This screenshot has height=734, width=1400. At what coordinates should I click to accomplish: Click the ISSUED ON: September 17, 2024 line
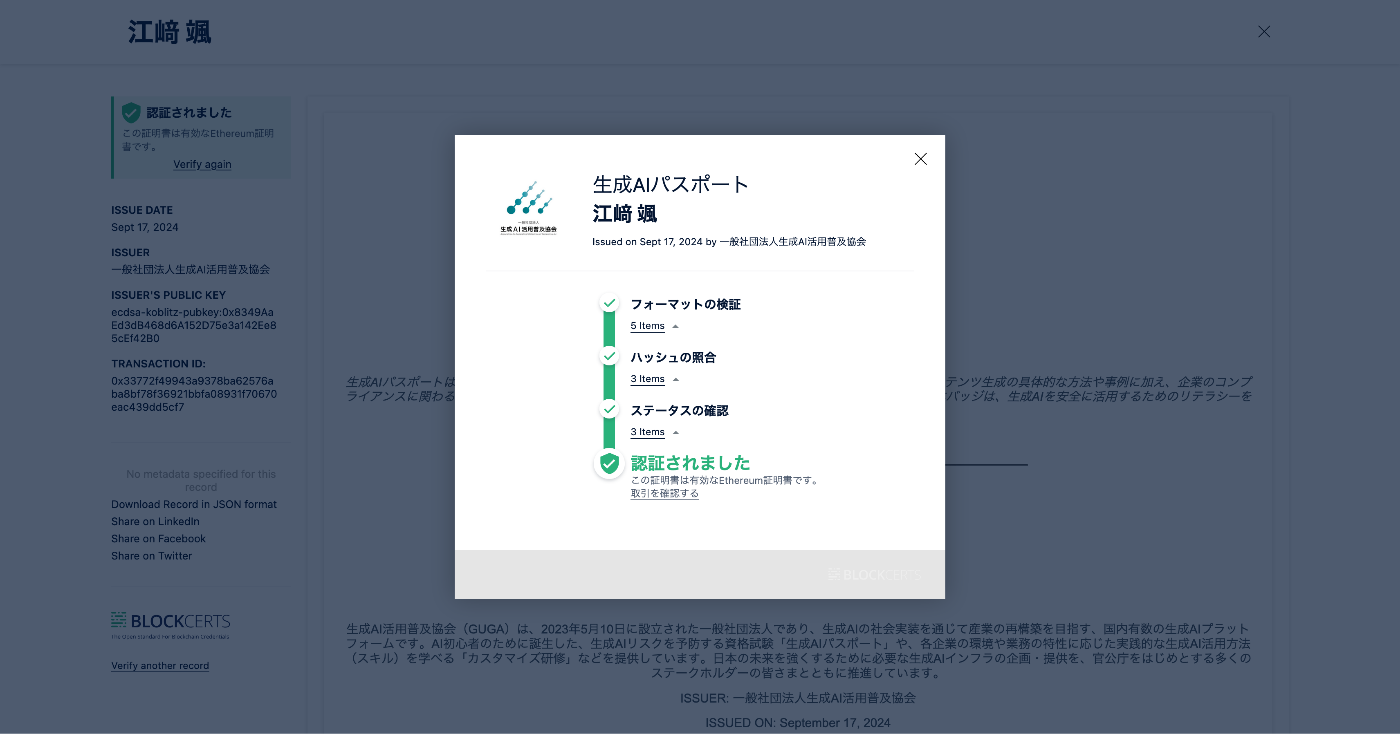(798, 722)
